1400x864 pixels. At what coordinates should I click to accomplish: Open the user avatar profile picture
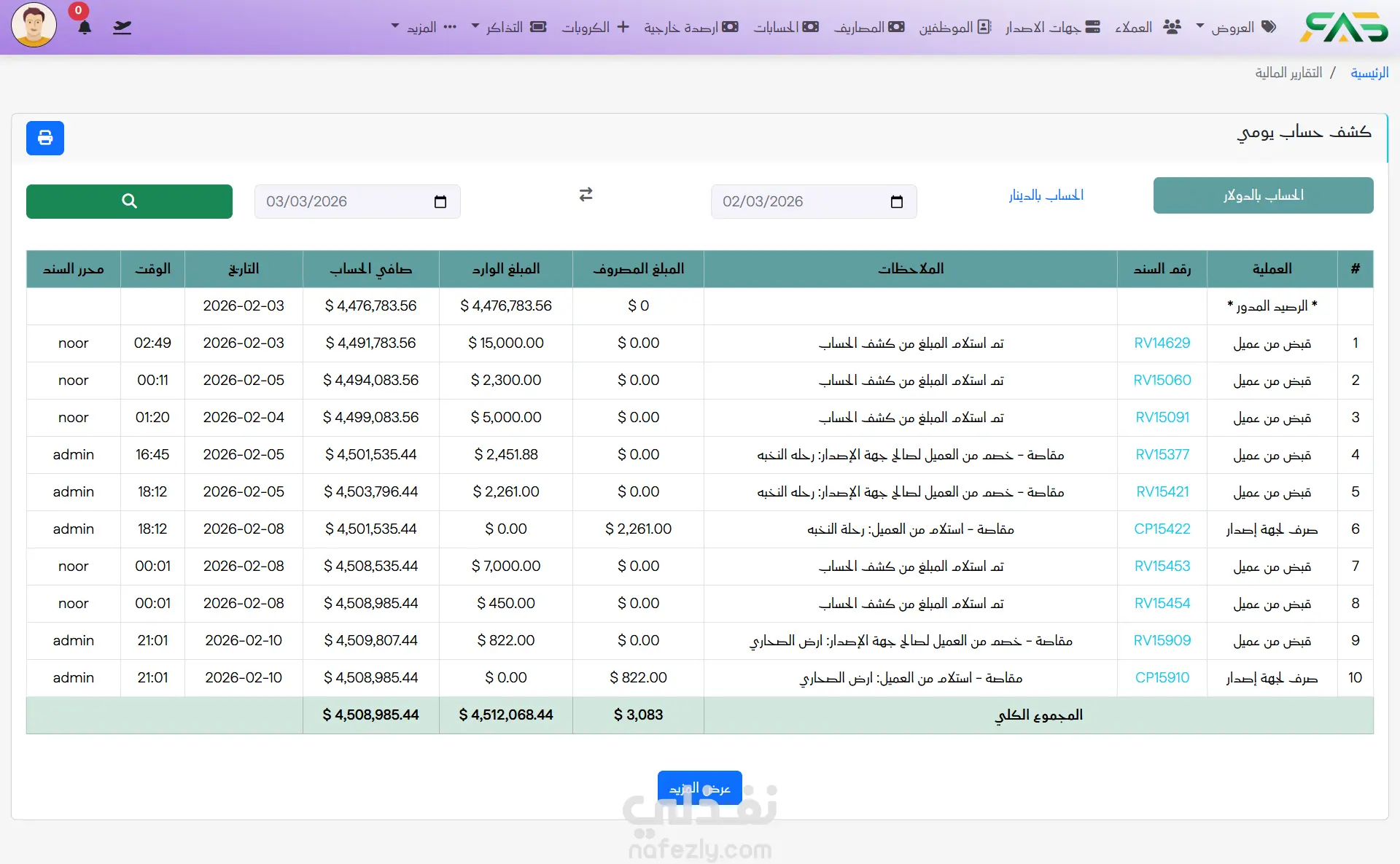pos(34,25)
